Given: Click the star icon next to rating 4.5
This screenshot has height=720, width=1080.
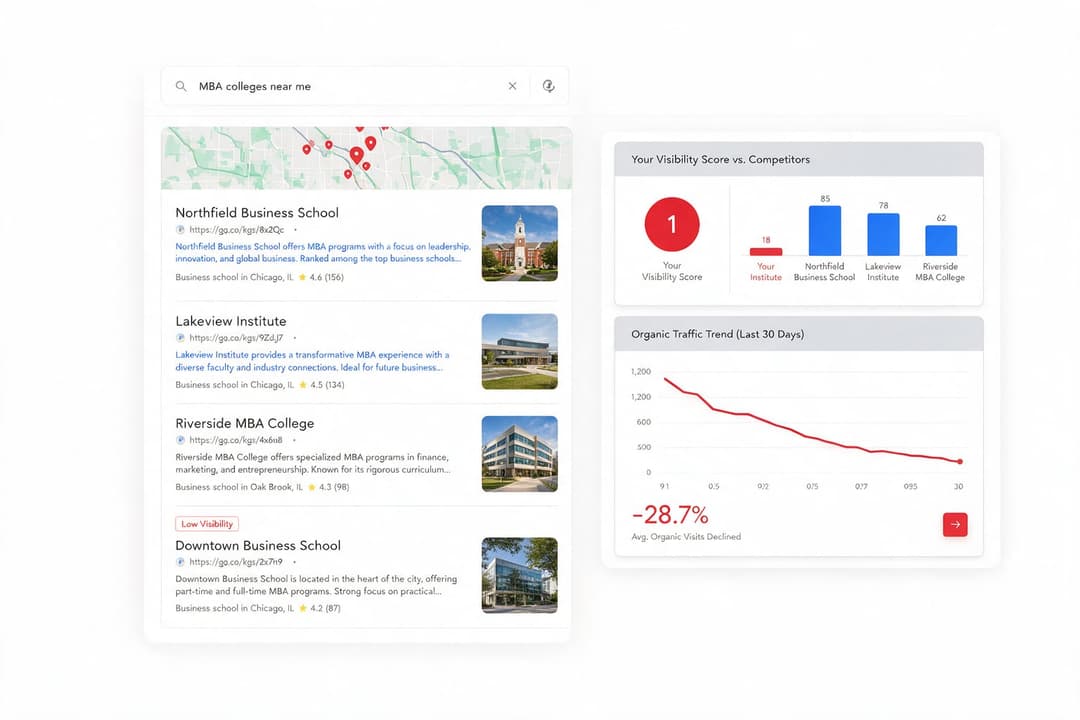Looking at the screenshot, I should [303, 385].
